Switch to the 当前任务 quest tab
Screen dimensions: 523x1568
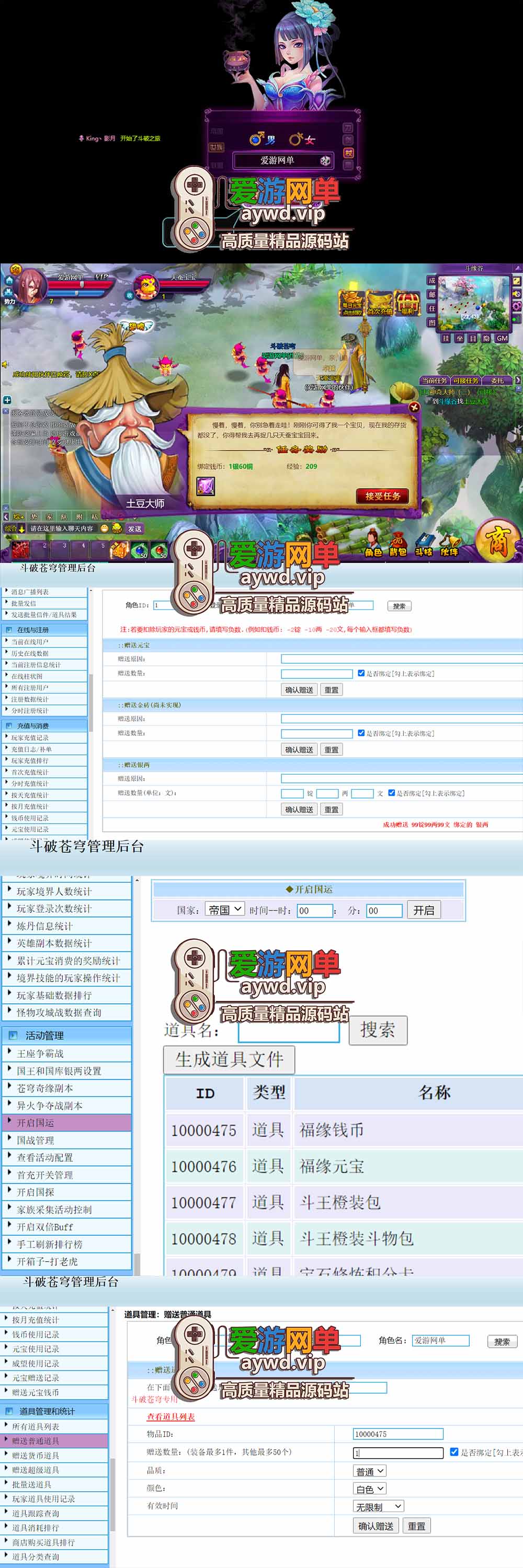click(x=434, y=381)
